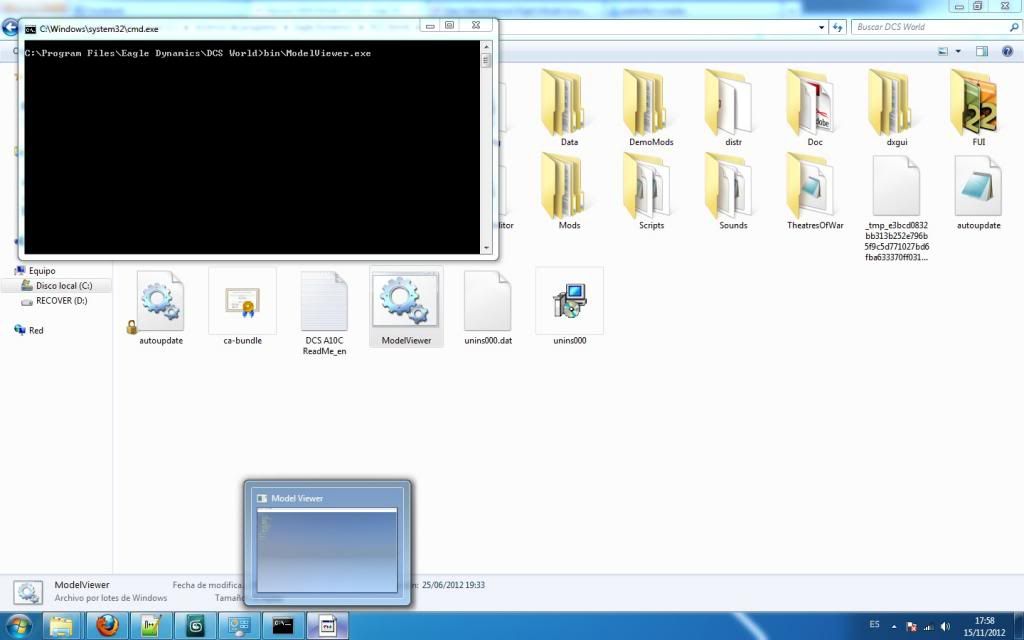
Task: Toggle the preview pane button
Action: point(982,51)
